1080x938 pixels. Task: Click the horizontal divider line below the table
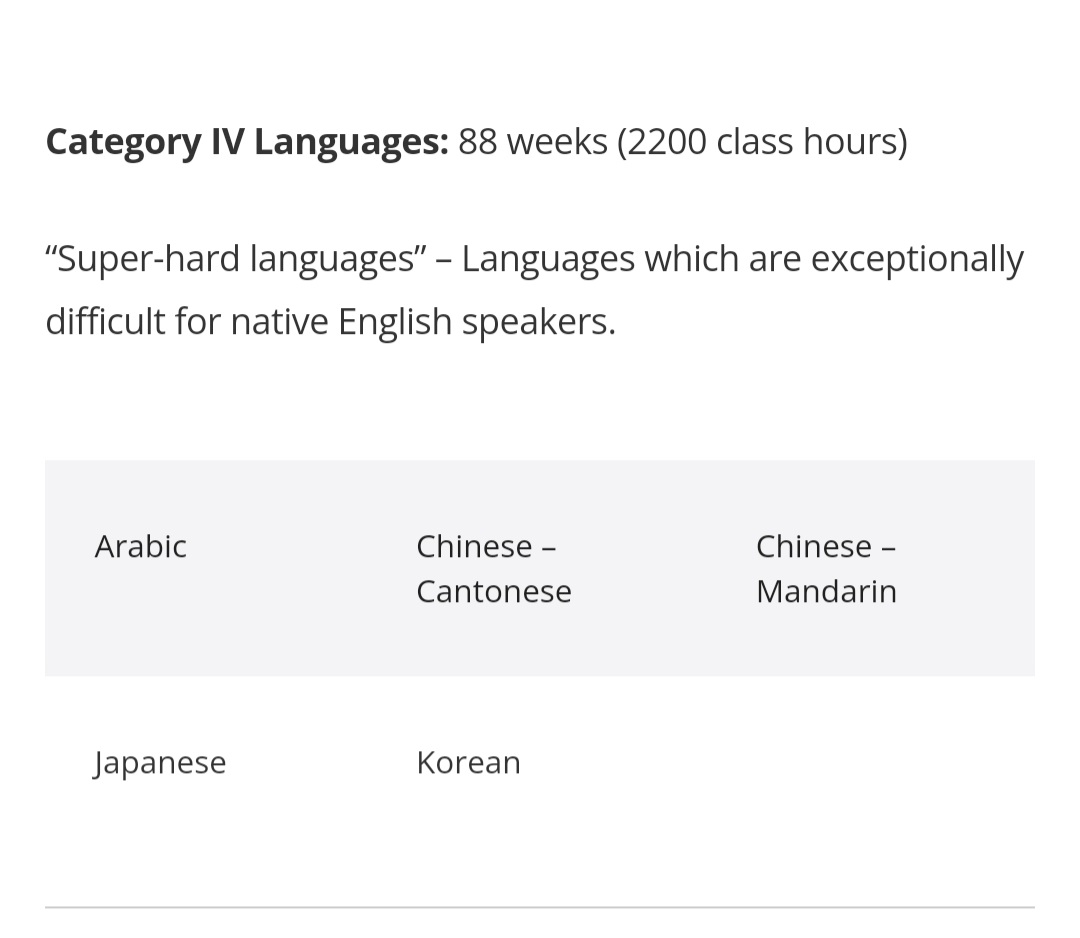tap(540, 907)
